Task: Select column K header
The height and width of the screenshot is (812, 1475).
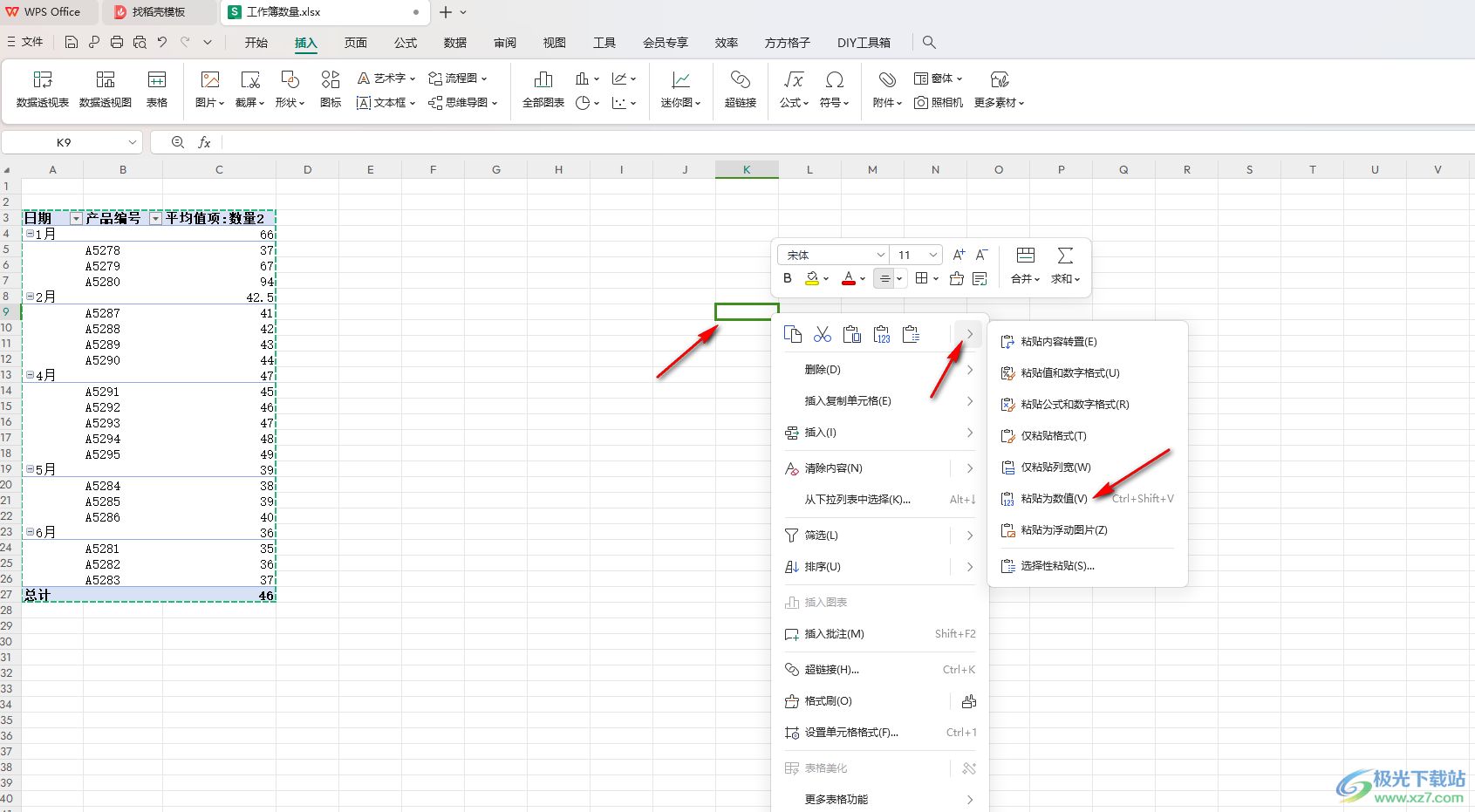Action: (747, 170)
